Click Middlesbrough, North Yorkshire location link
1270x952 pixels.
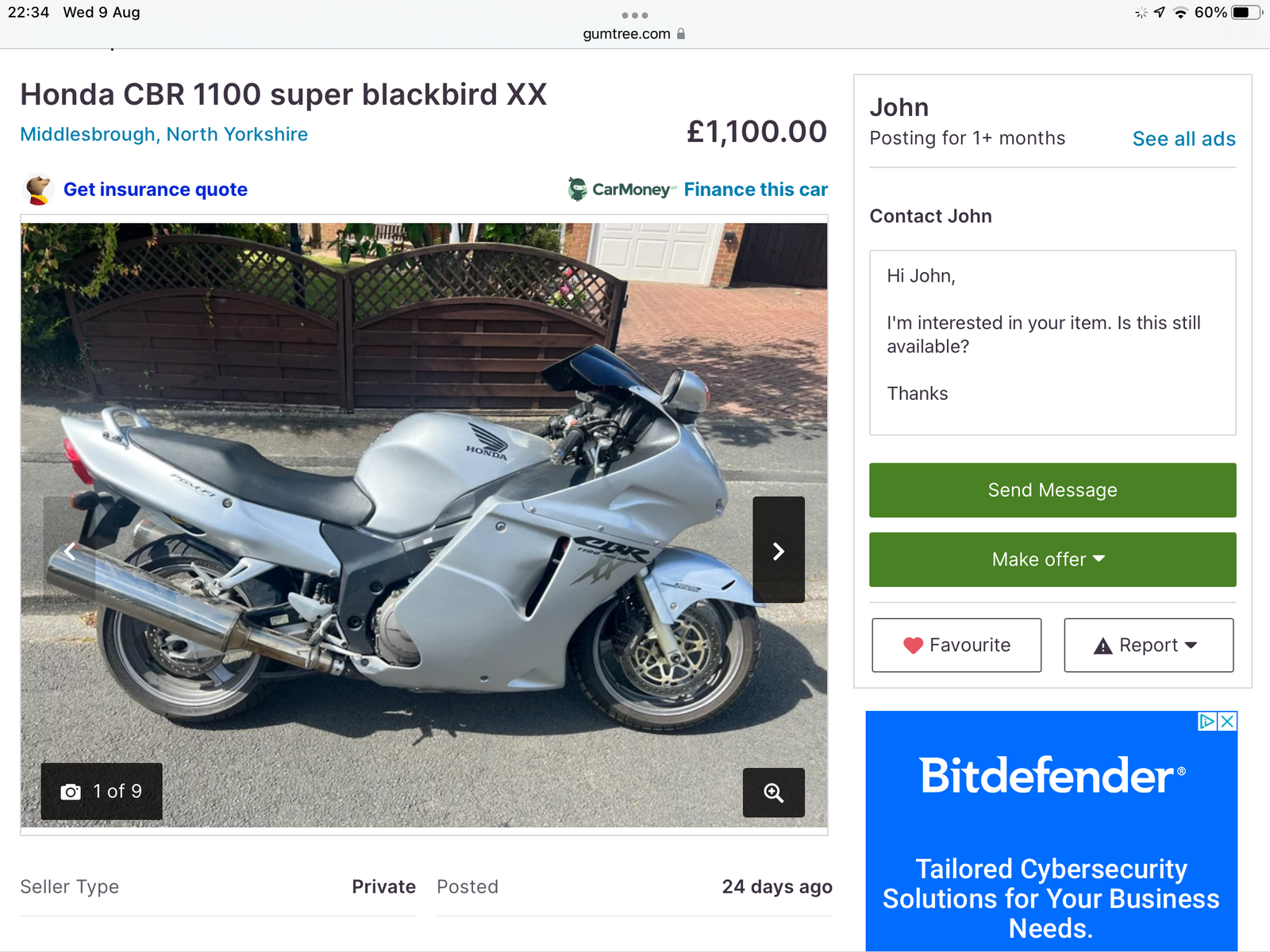(164, 134)
